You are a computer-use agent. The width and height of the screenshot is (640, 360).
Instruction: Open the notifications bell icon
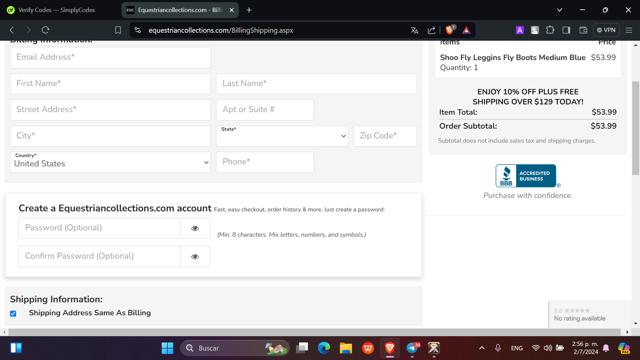pos(606,348)
